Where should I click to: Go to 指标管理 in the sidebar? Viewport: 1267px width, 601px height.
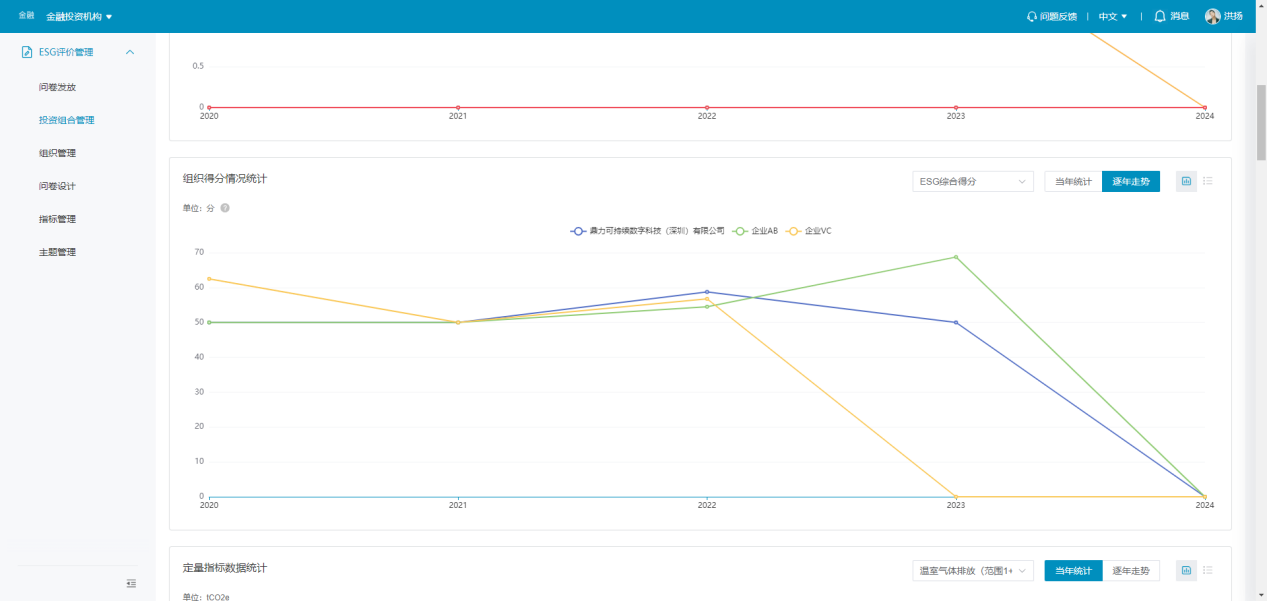pyautogui.click(x=57, y=219)
